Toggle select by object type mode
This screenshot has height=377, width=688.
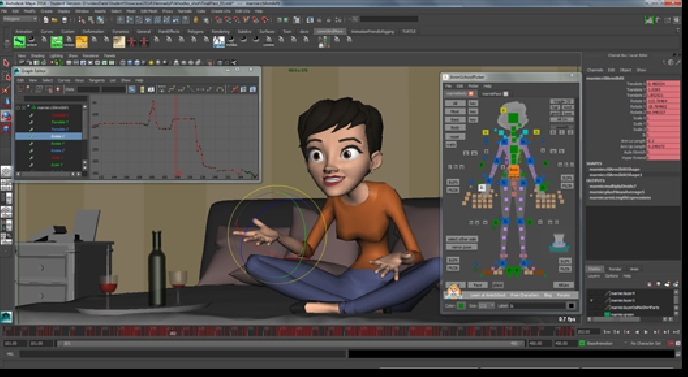pyautogui.click(x=91, y=20)
